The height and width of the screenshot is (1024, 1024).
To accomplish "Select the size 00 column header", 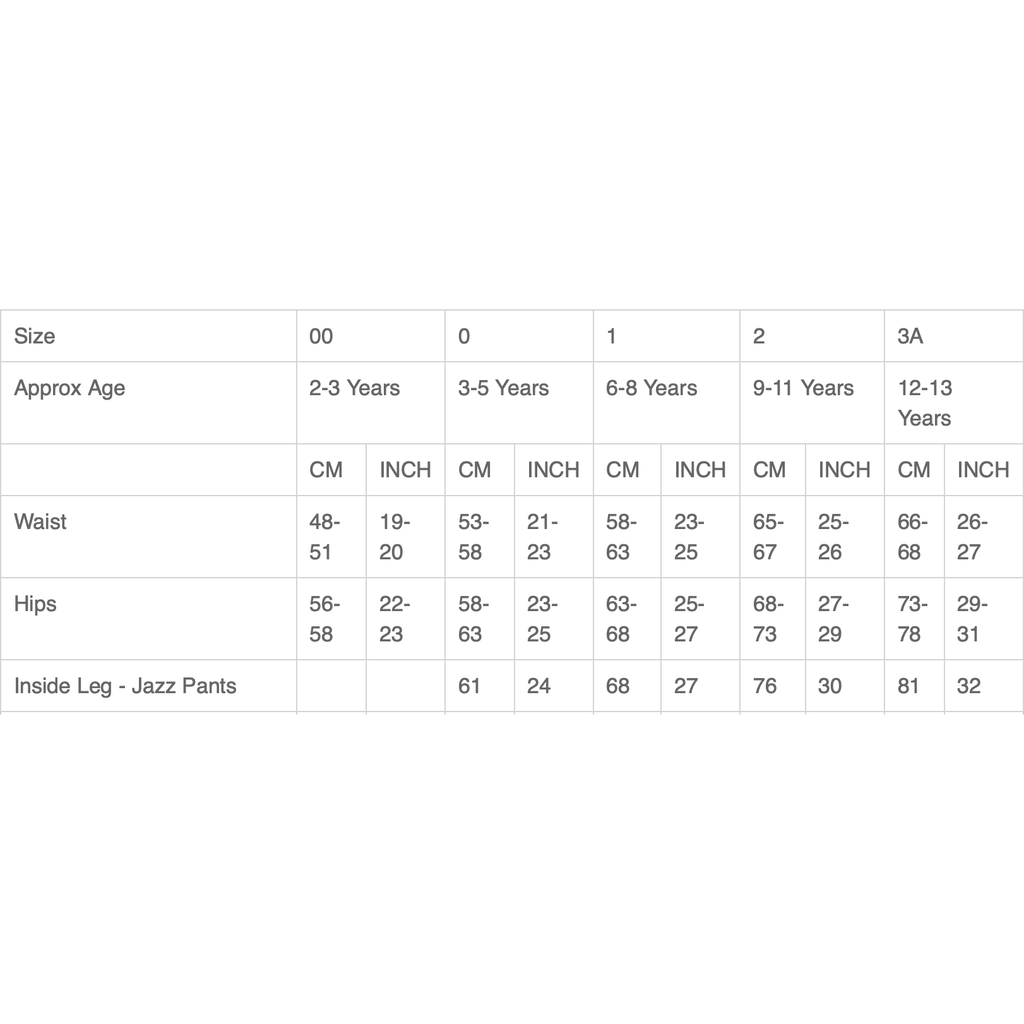I will click(x=321, y=336).
